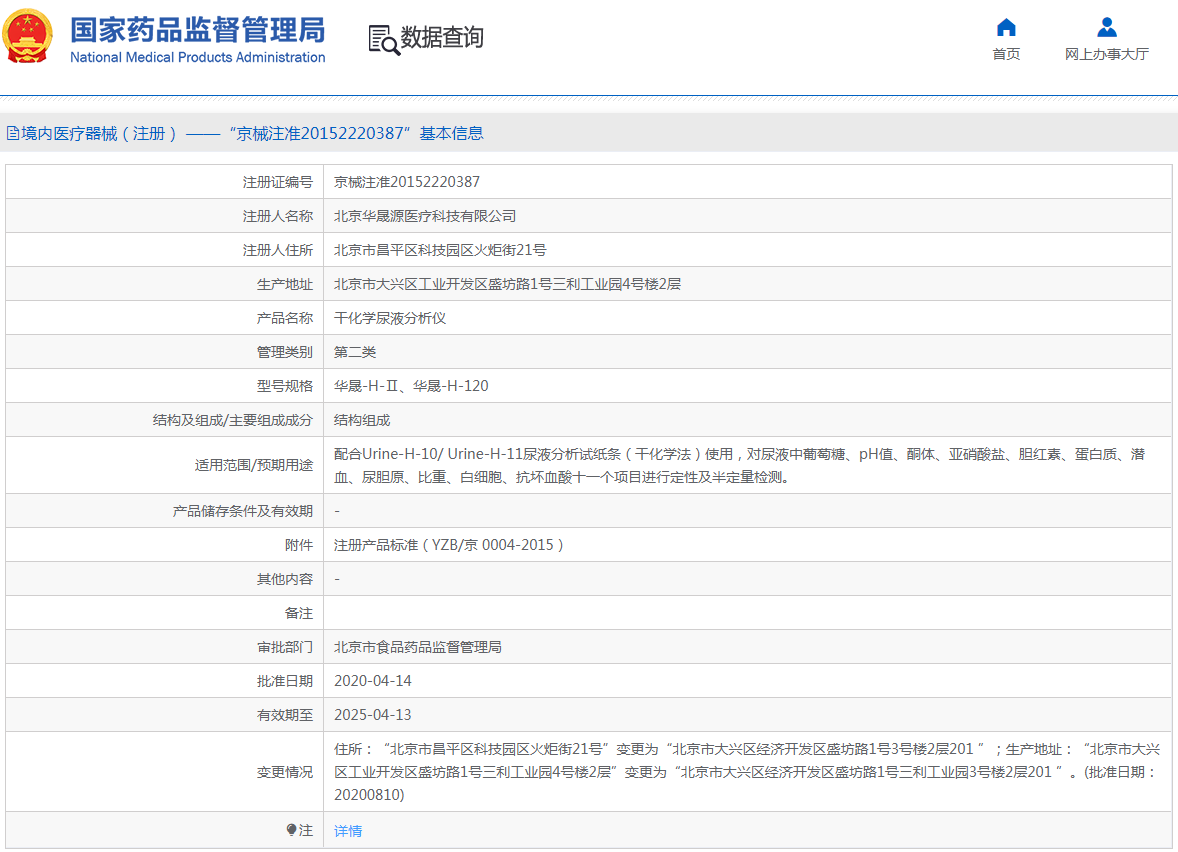Select the 生产地址 value cell

click(x=748, y=284)
